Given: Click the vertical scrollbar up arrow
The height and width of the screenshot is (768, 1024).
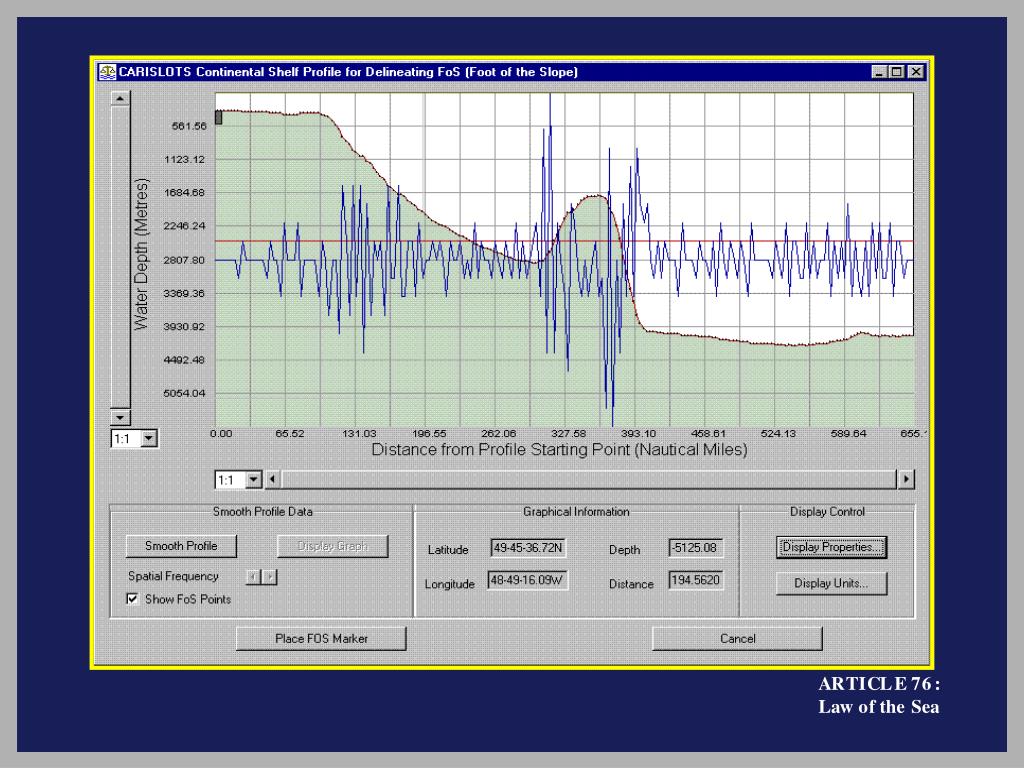Looking at the screenshot, I should point(120,99).
